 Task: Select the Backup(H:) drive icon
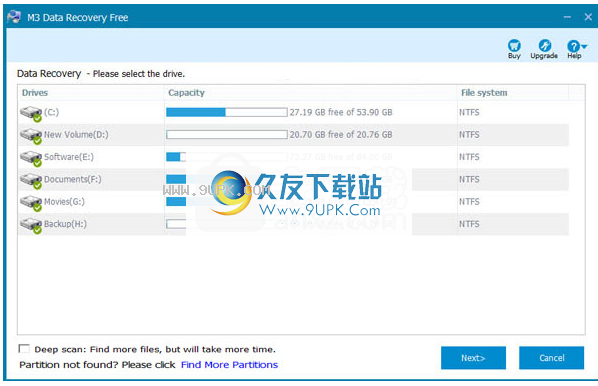tap(31, 225)
